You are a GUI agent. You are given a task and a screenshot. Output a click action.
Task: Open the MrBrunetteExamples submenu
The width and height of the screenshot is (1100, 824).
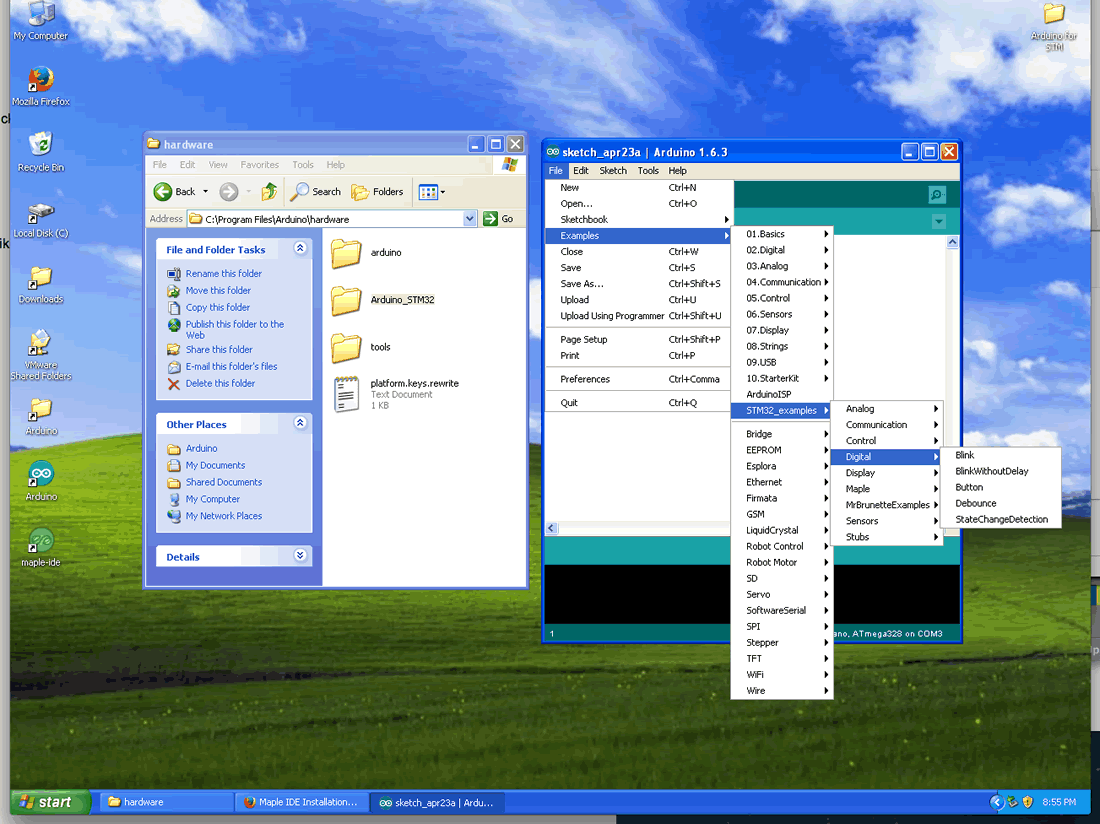coord(885,505)
